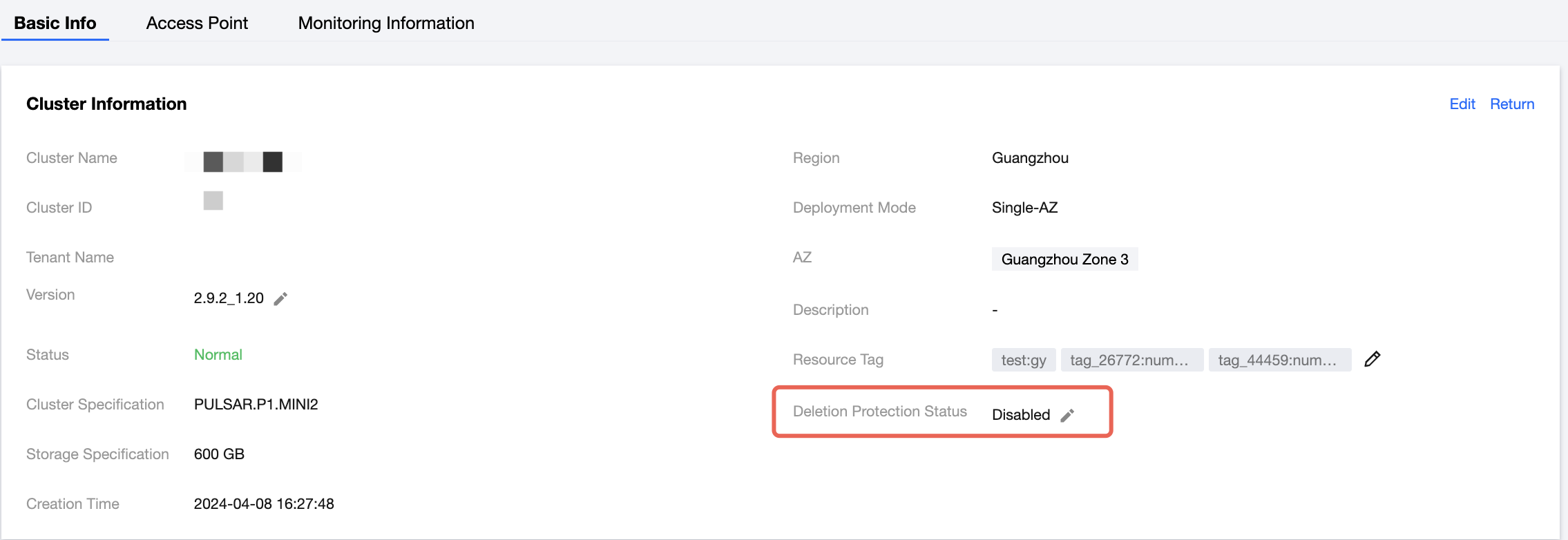Click the PULSAR.P1.MINI2 cluster specification value
The height and width of the screenshot is (540, 1568).
click(x=256, y=404)
